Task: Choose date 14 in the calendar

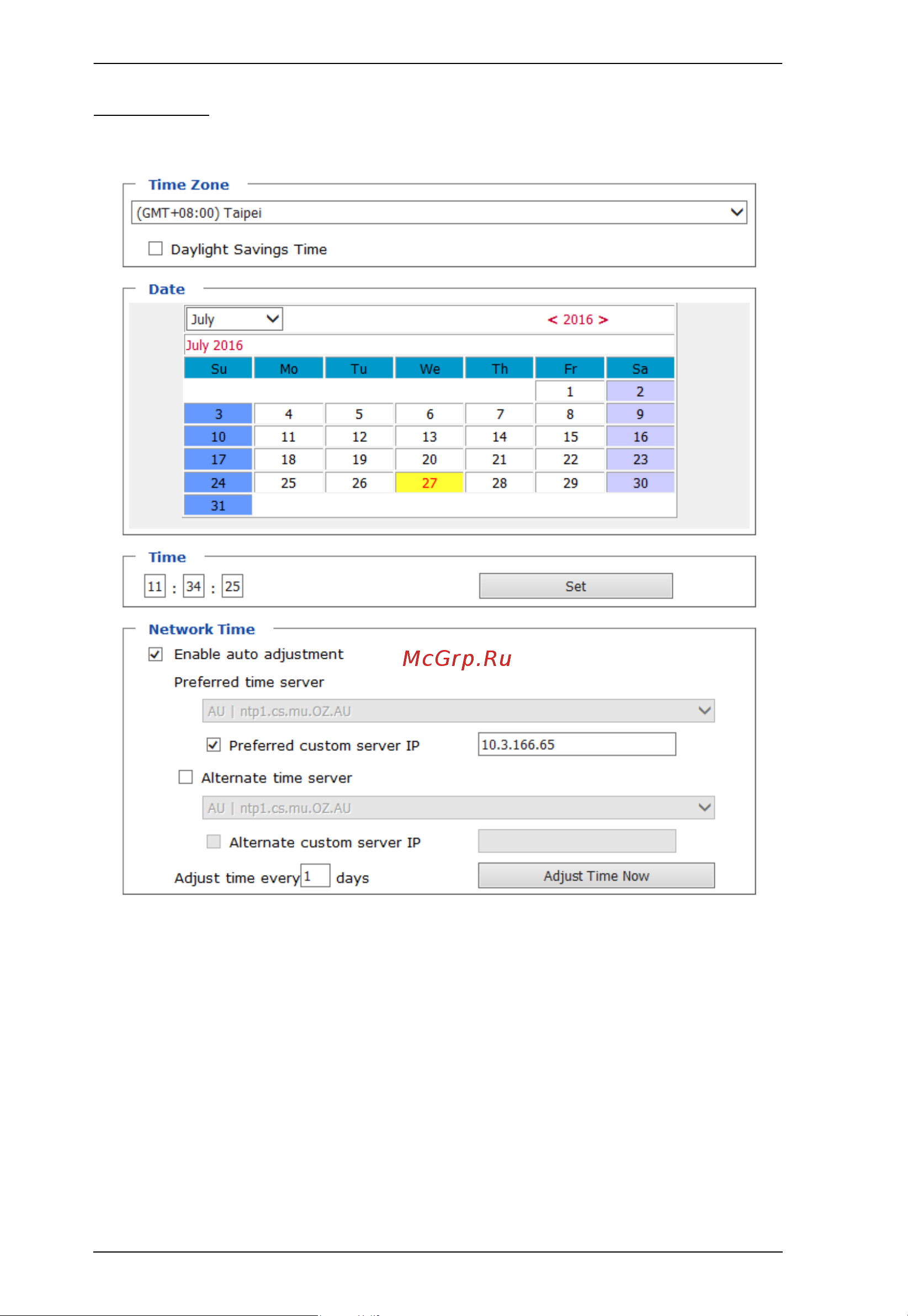Action: pos(500,437)
